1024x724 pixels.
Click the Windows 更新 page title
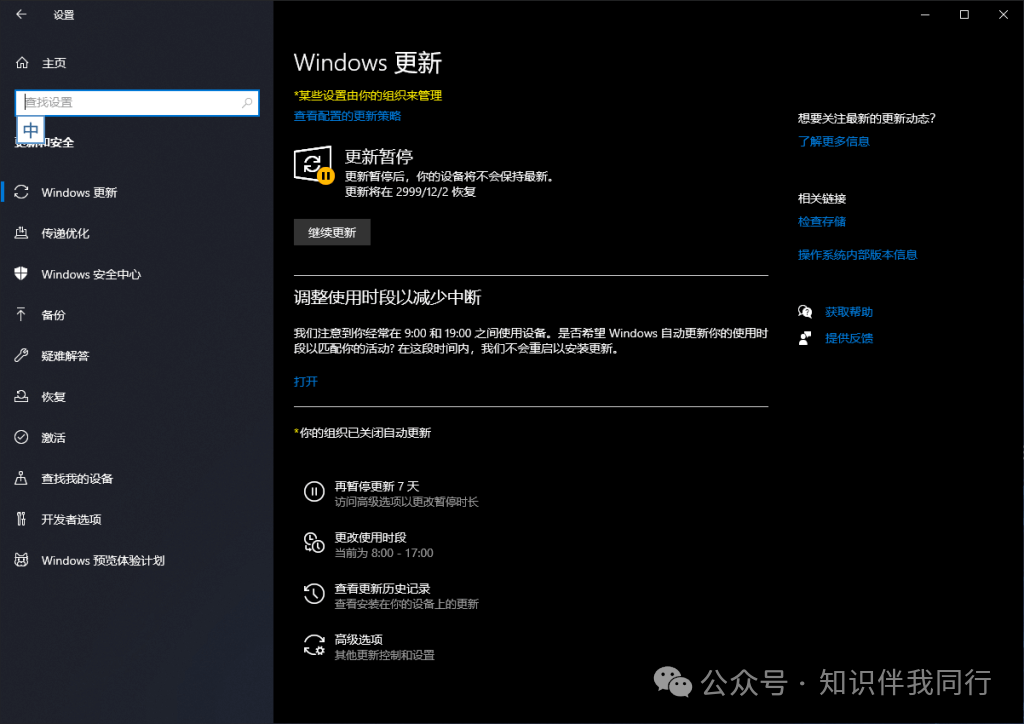[368, 63]
